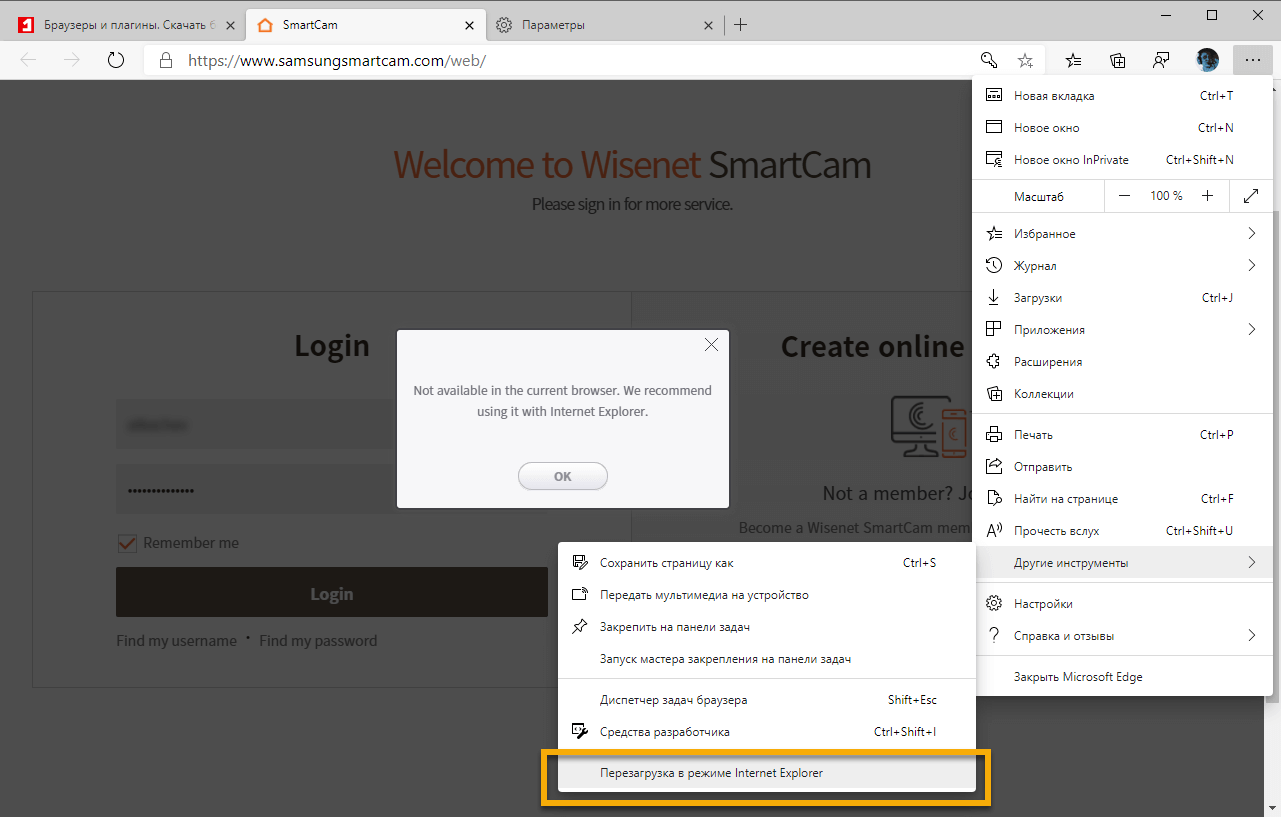Expand Справка и отзывы submenu
The image size is (1281, 817).
pos(1121,636)
